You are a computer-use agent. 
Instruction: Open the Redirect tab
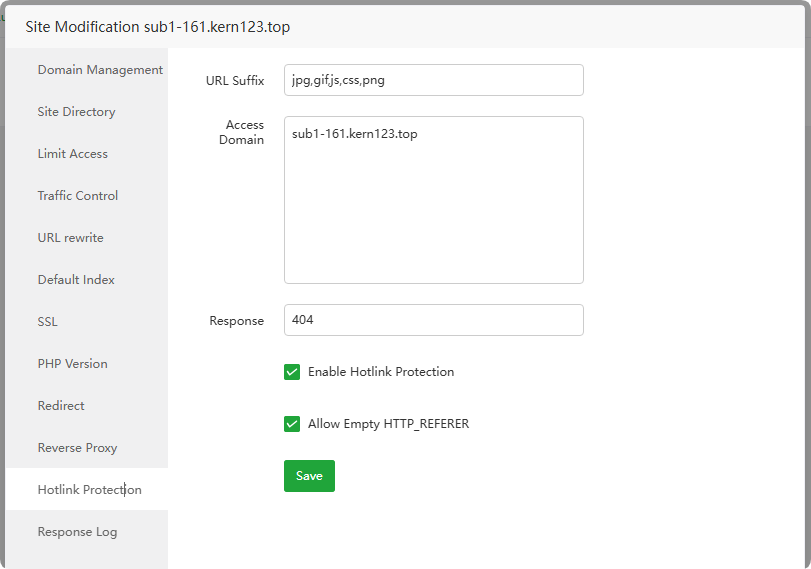61,406
